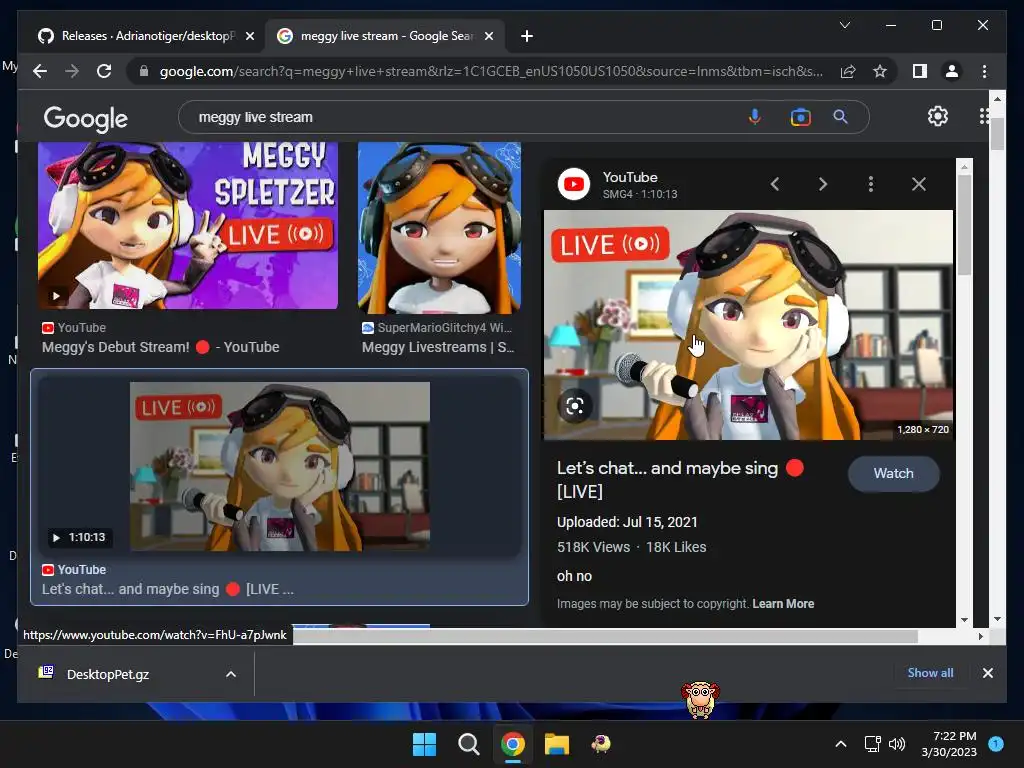Click the preview panel scrollbar
The image size is (1024, 768).
tap(964, 225)
